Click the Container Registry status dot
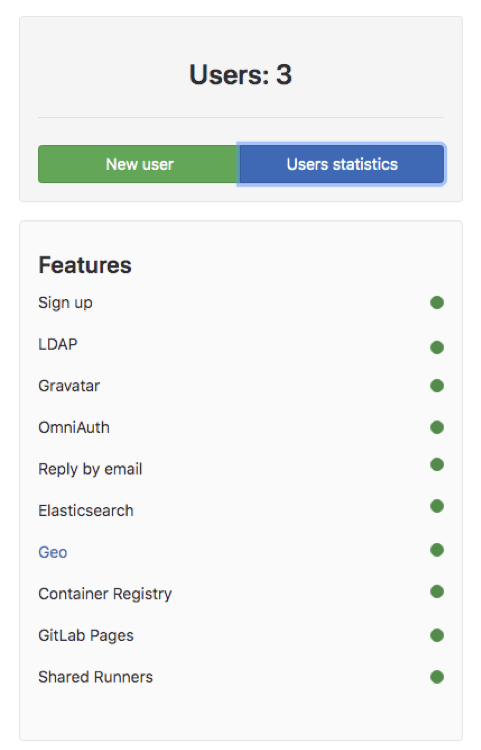 [437, 592]
